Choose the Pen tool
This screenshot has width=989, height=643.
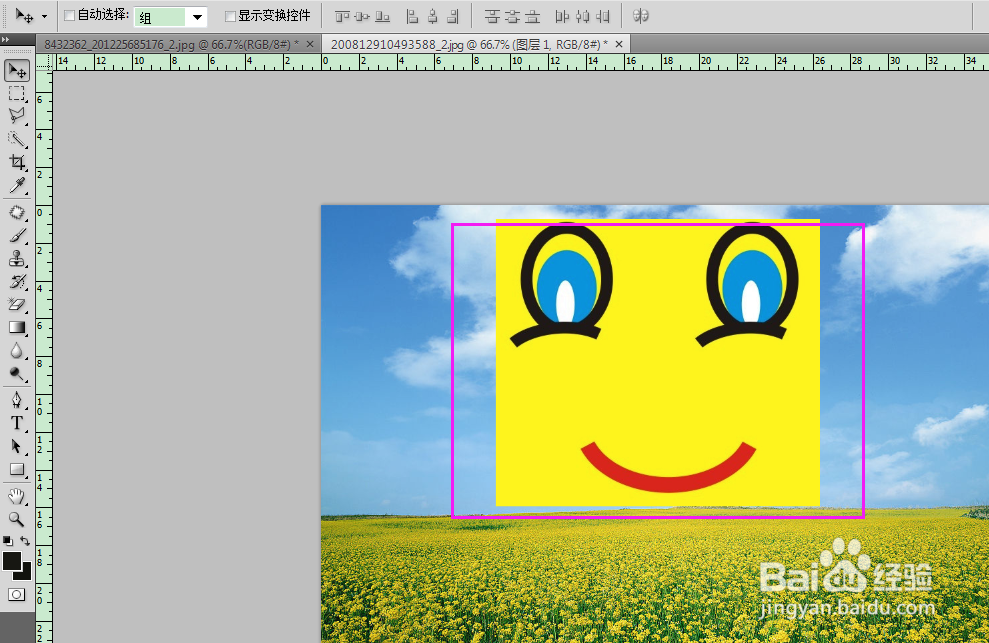coord(17,400)
